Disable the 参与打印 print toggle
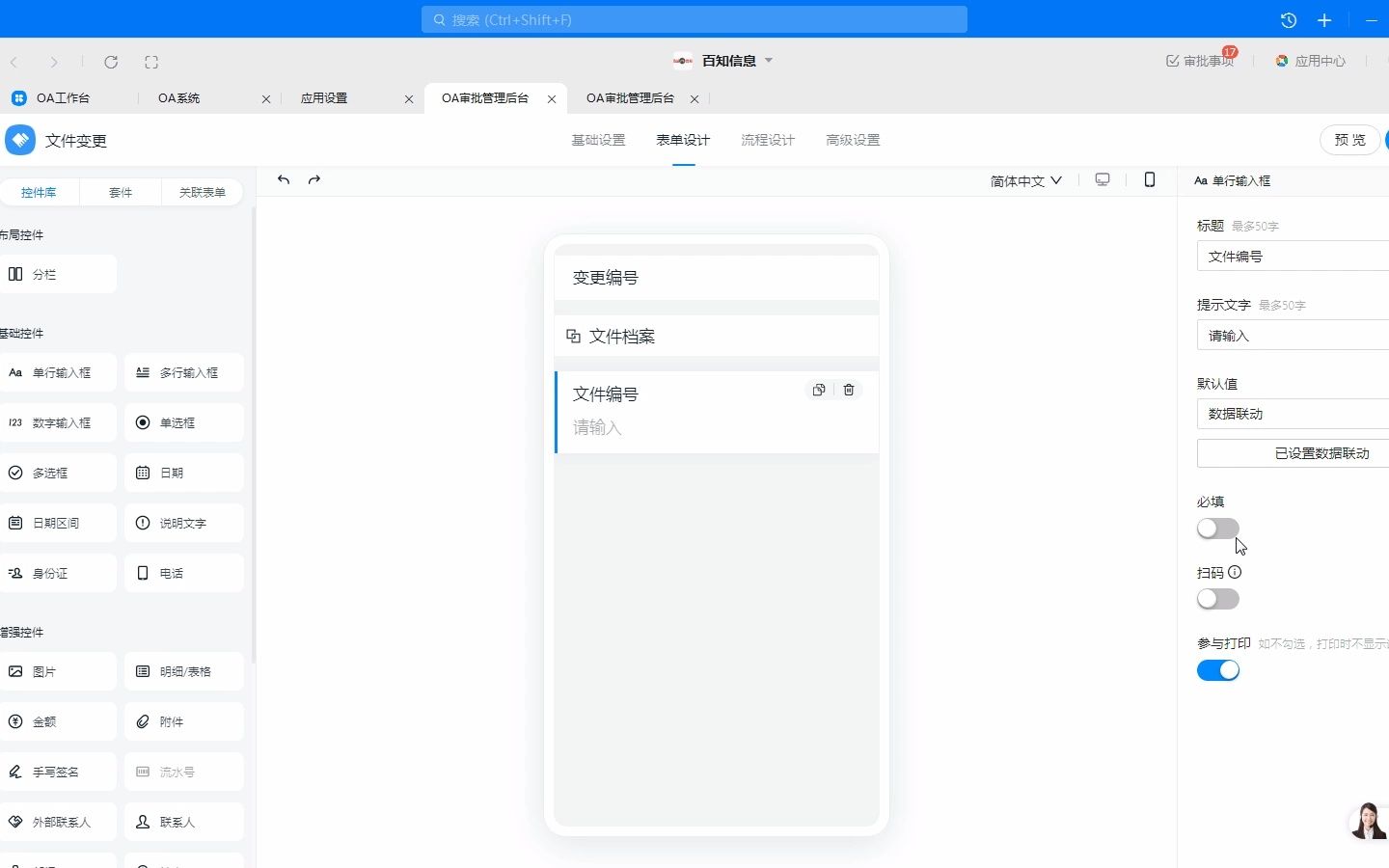Screen dimensions: 1389x868 click(x=1217, y=670)
